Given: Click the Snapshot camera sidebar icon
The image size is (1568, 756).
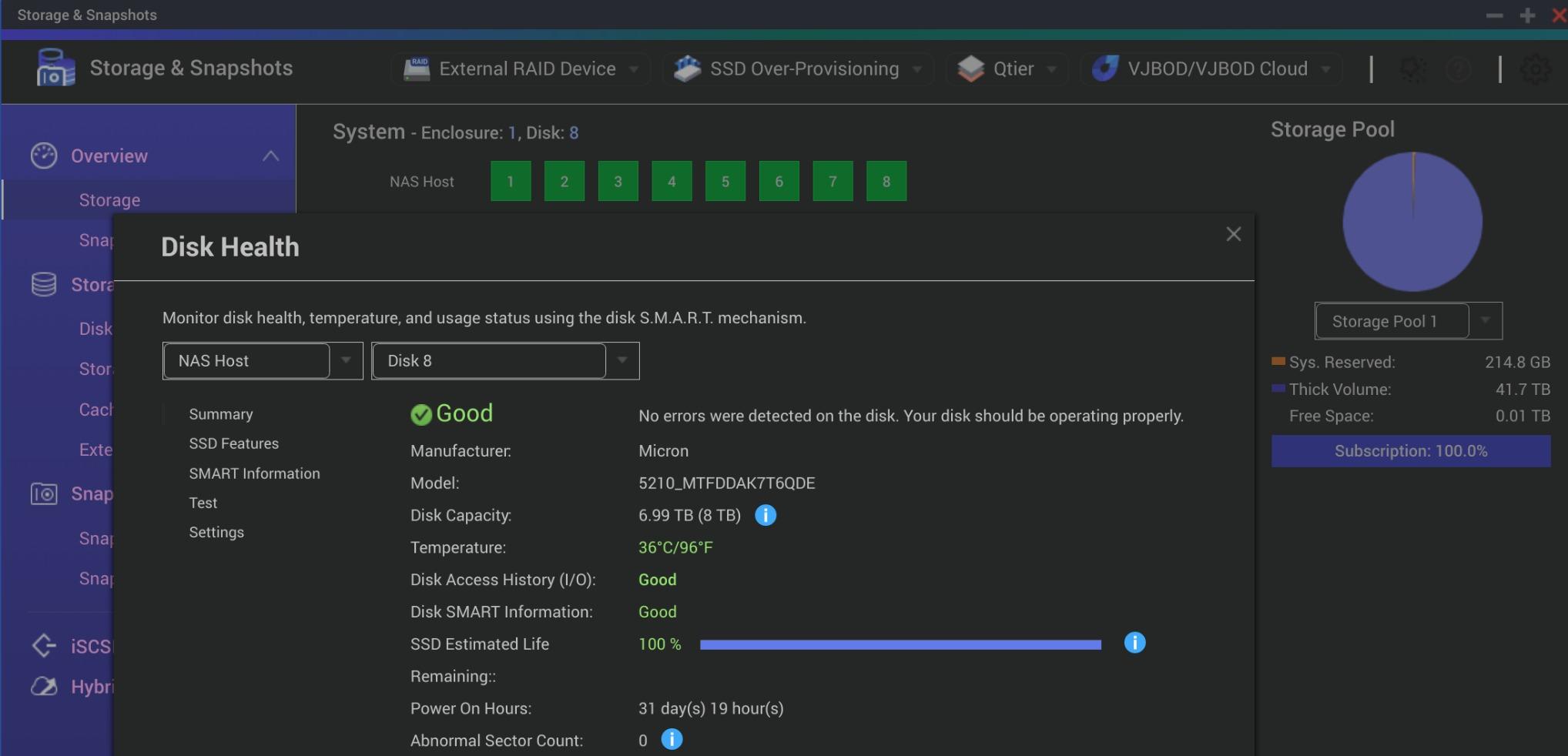Looking at the screenshot, I should [x=44, y=493].
